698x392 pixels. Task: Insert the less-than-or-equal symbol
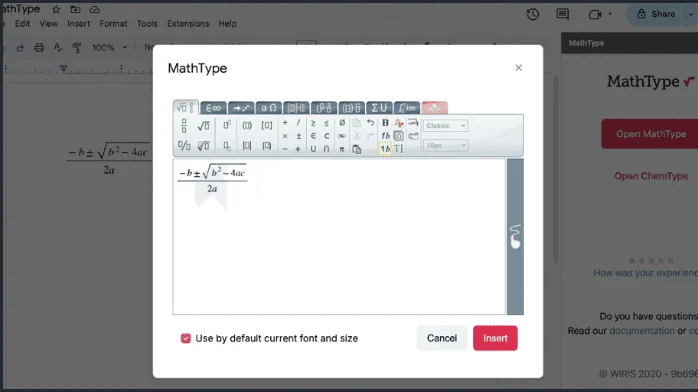(326, 123)
